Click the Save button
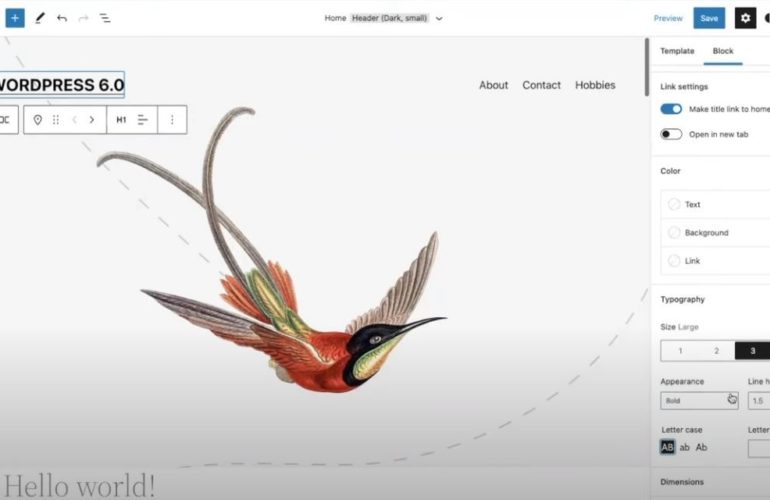This screenshot has width=770, height=500. [x=709, y=18]
